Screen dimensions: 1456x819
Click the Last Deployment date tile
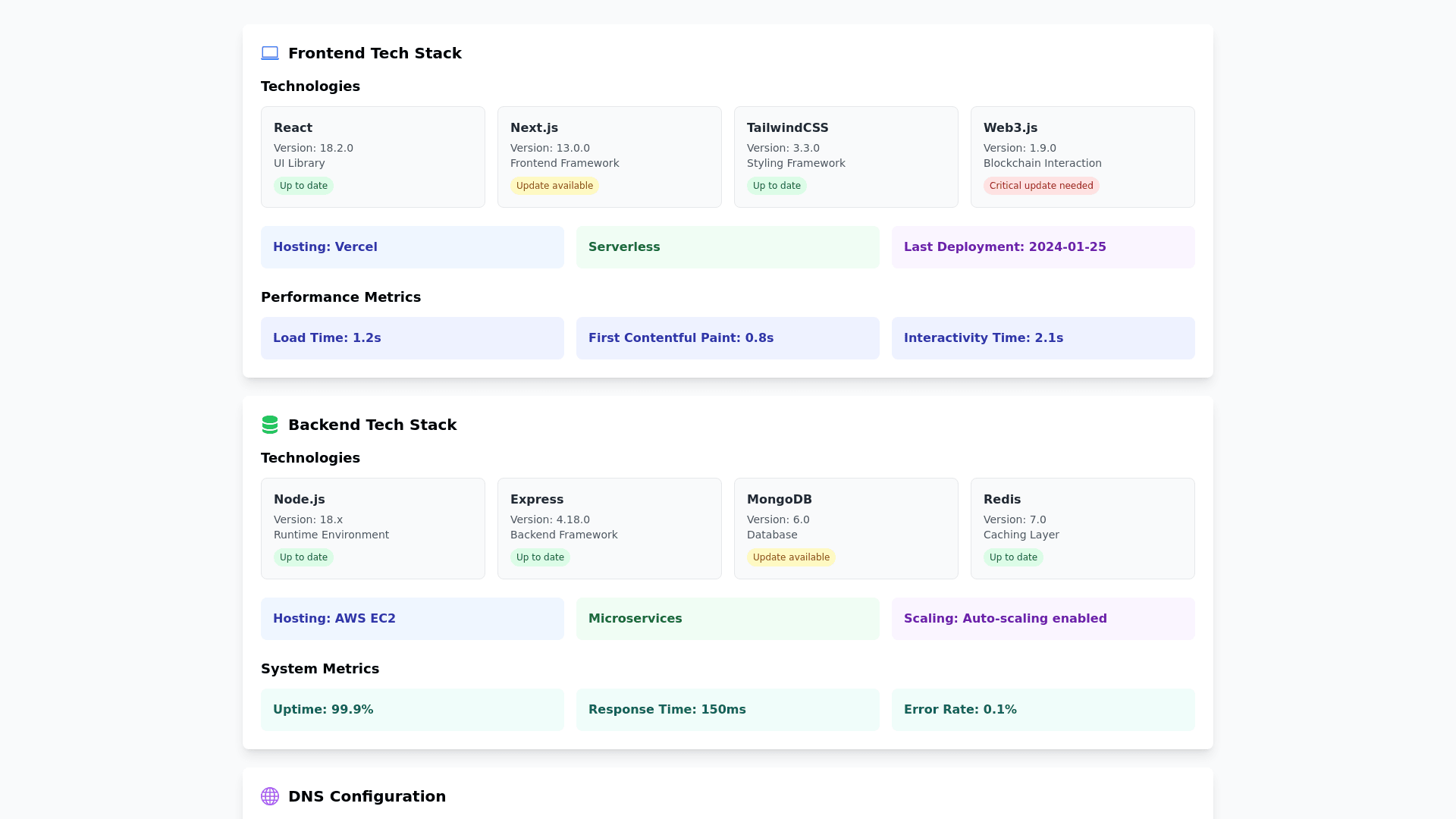[1043, 247]
